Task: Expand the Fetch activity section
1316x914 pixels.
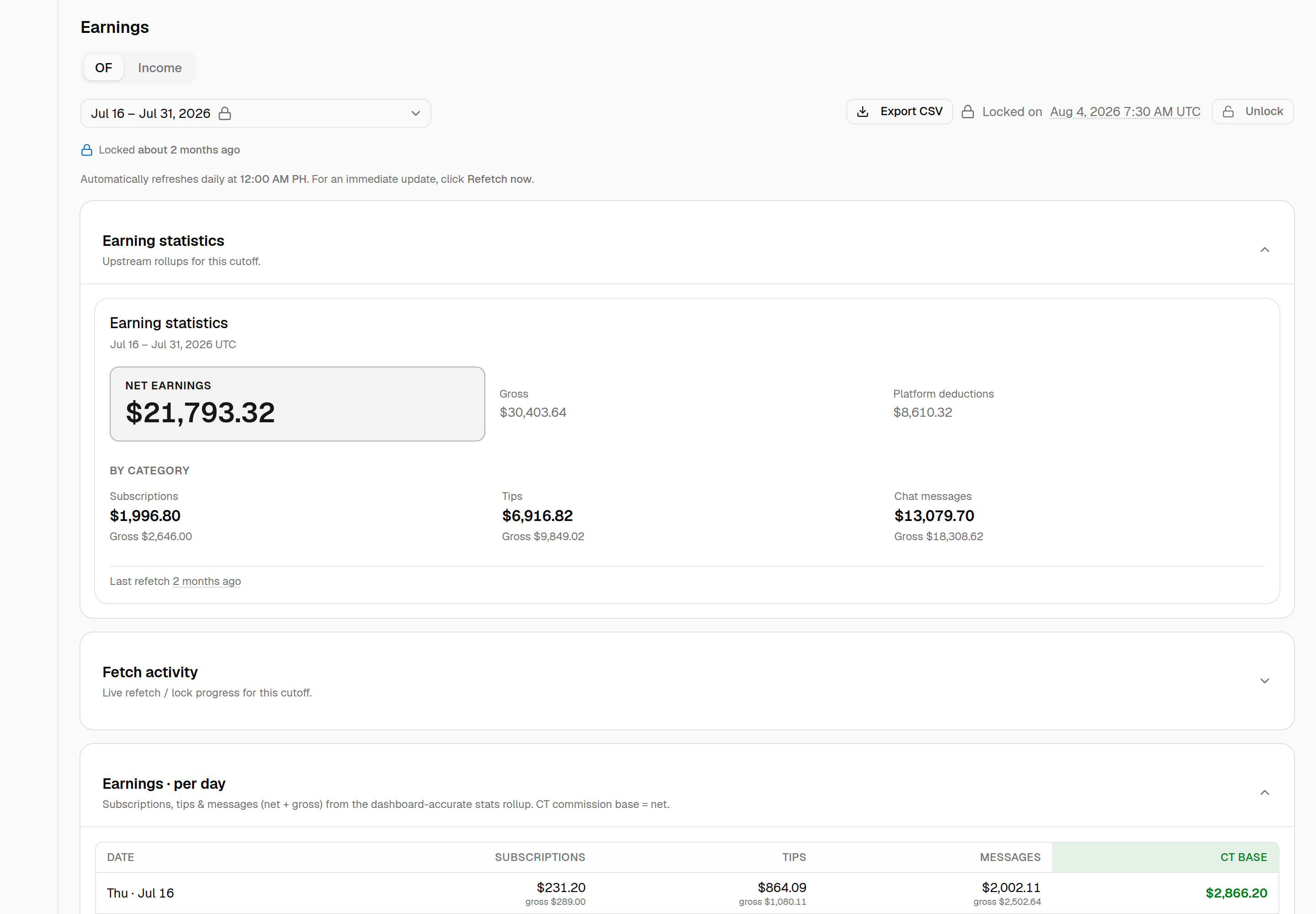Action: click(1264, 681)
